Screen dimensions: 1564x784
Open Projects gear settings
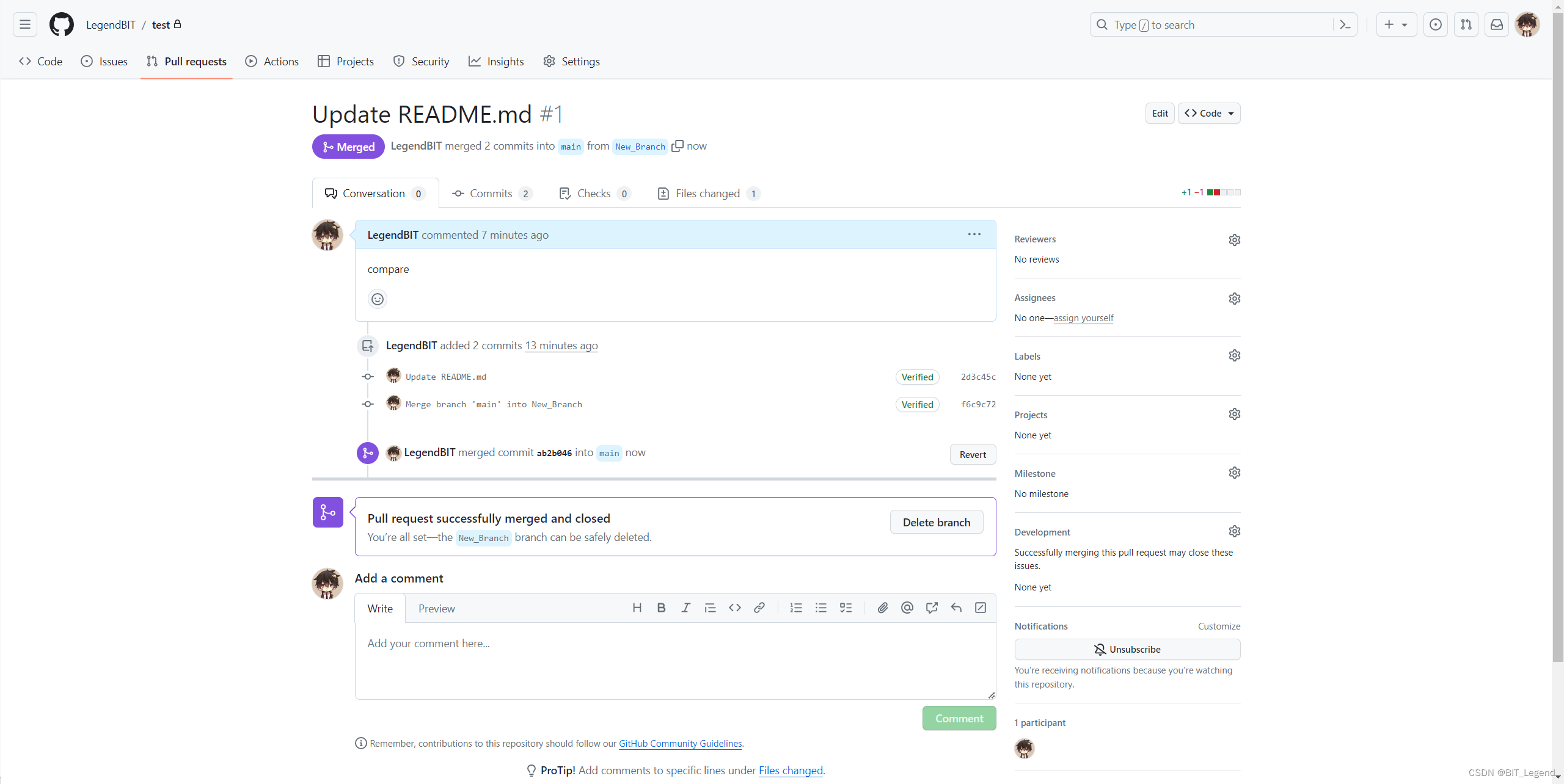tap(1234, 414)
